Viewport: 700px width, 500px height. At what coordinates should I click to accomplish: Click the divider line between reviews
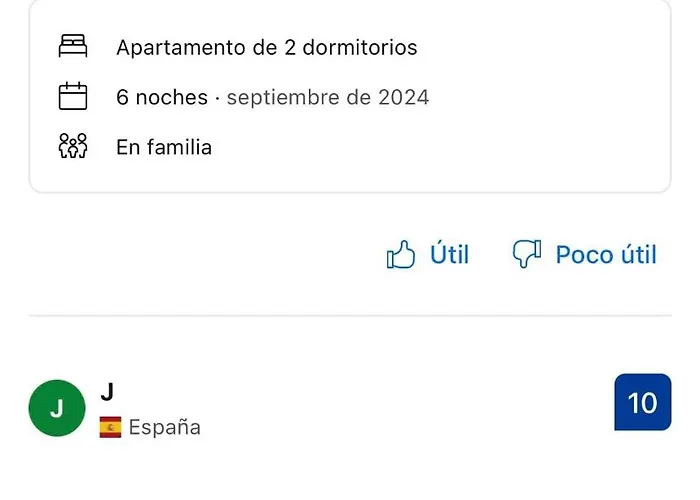tap(350, 316)
